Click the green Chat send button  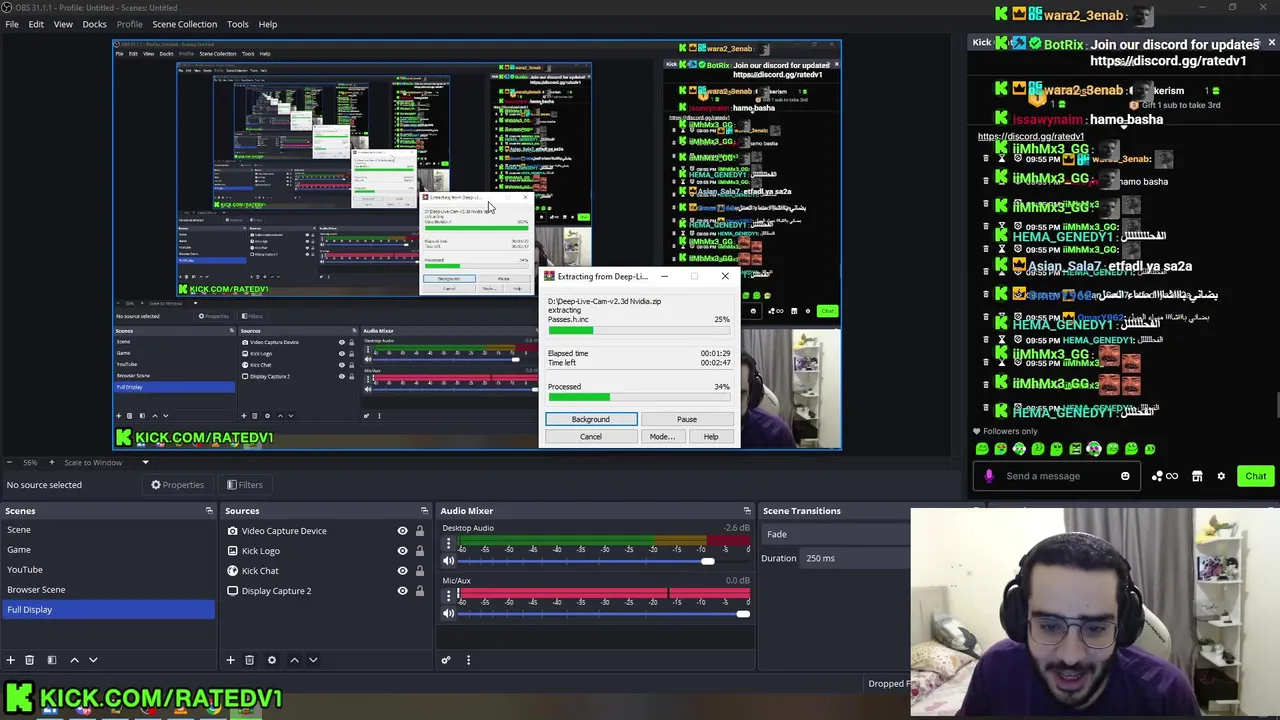pyautogui.click(x=1256, y=476)
